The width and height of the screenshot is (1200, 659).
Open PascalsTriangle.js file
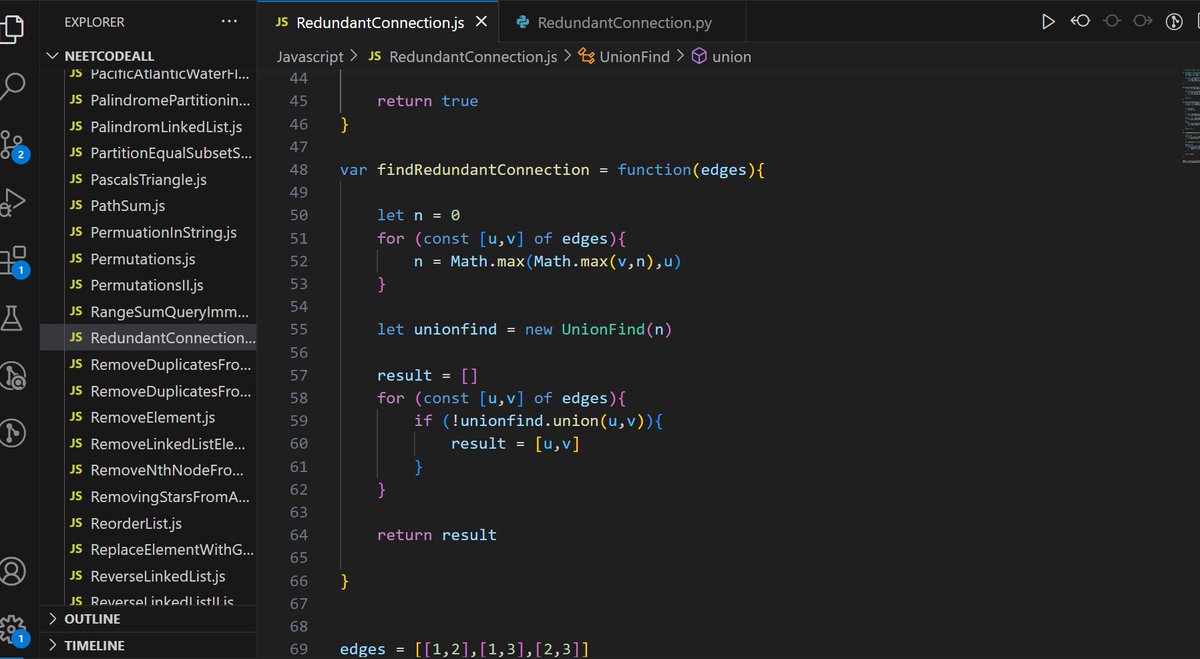tap(148, 180)
